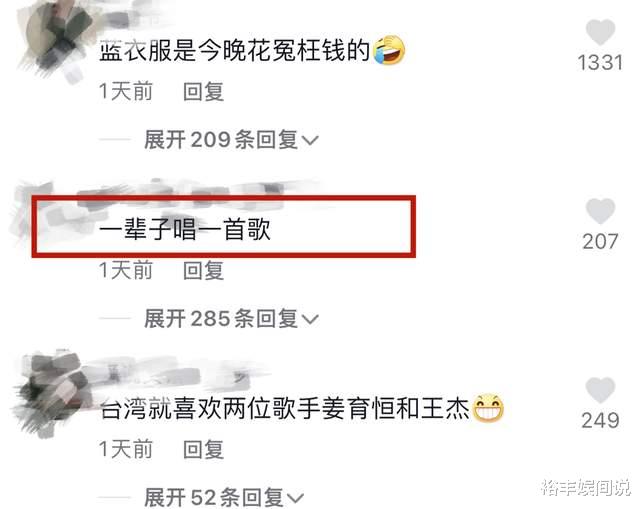
Task: Expand the 52 replies thread
Action: pyautogui.click(x=224, y=497)
